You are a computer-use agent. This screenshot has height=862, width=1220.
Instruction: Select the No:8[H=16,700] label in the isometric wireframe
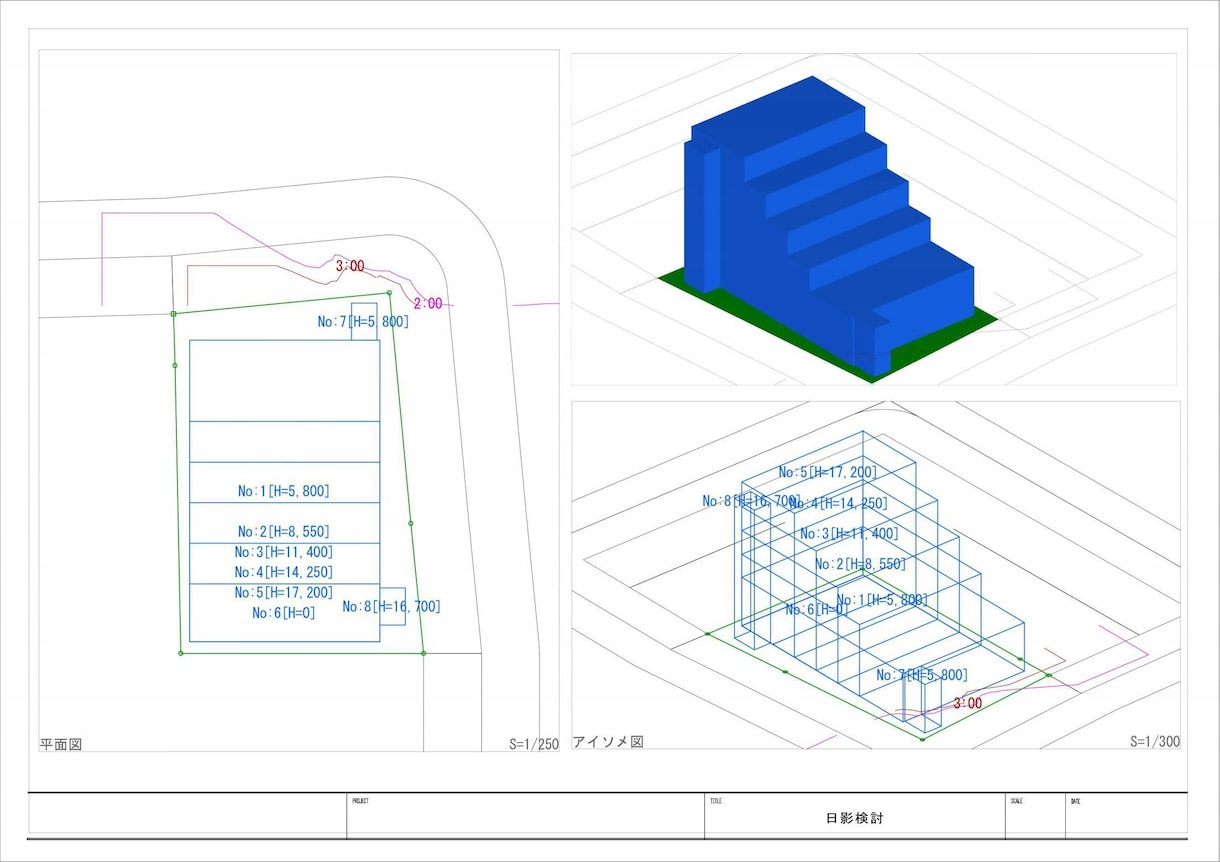click(750, 501)
